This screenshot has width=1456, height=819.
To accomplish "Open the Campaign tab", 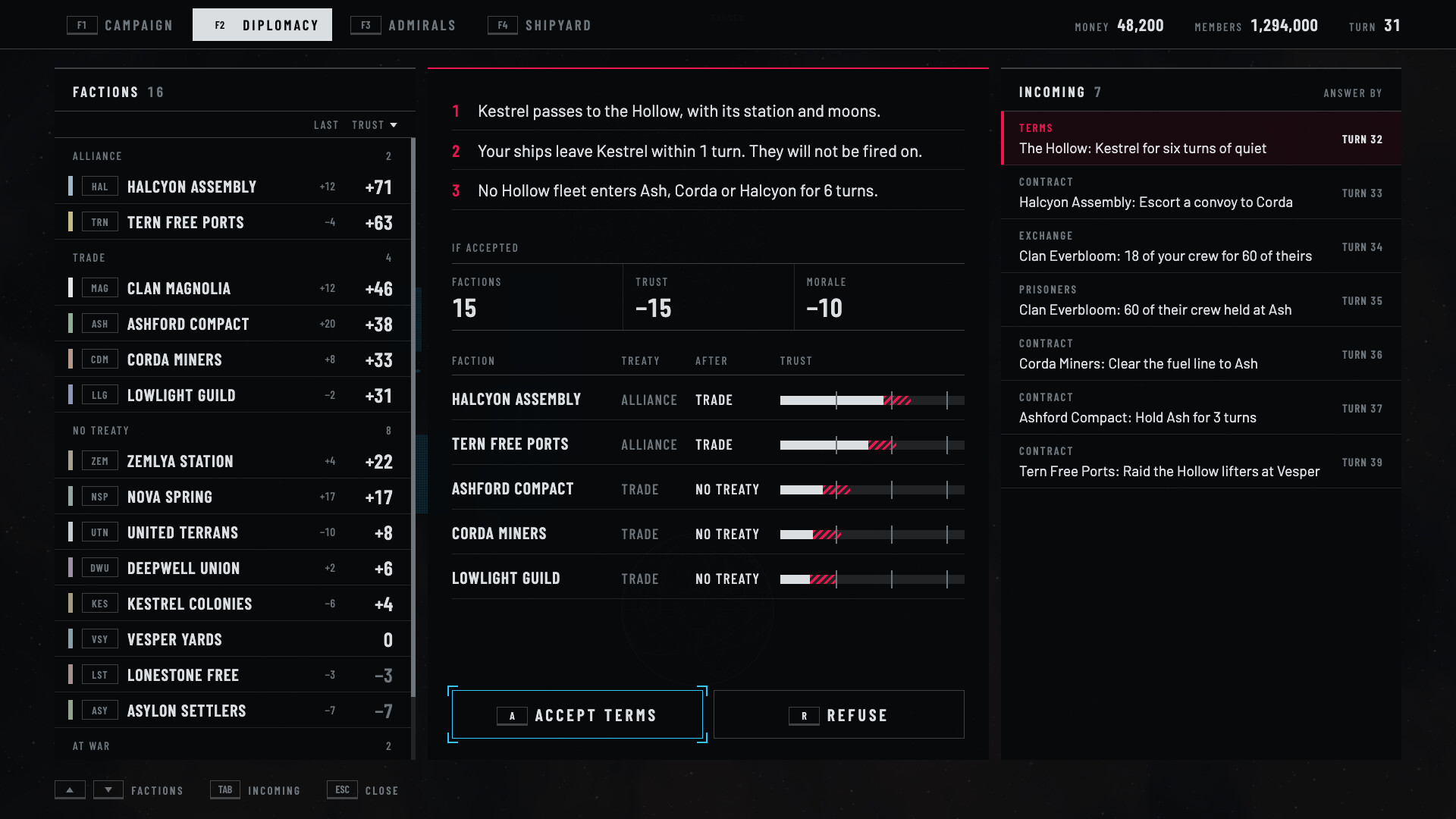I will [120, 25].
